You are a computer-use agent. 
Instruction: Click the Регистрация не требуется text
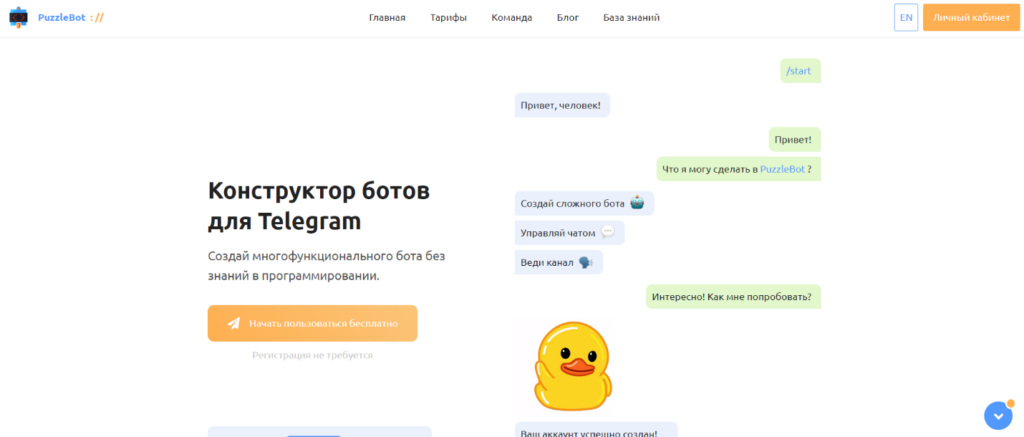[x=312, y=355]
